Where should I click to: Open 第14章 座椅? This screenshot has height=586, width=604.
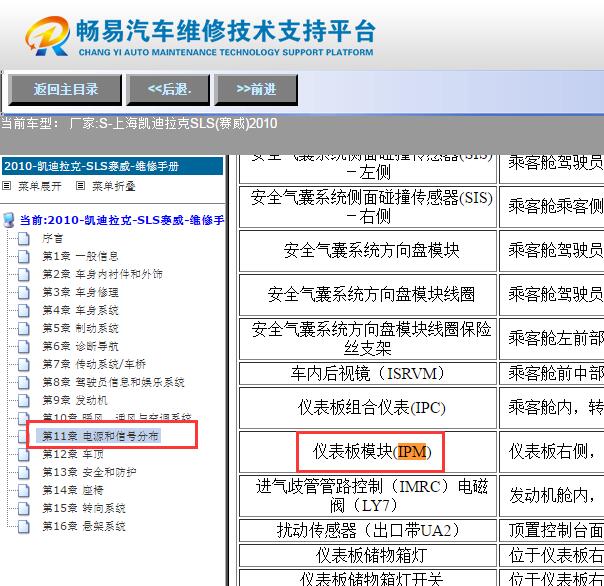[x=73, y=490]
